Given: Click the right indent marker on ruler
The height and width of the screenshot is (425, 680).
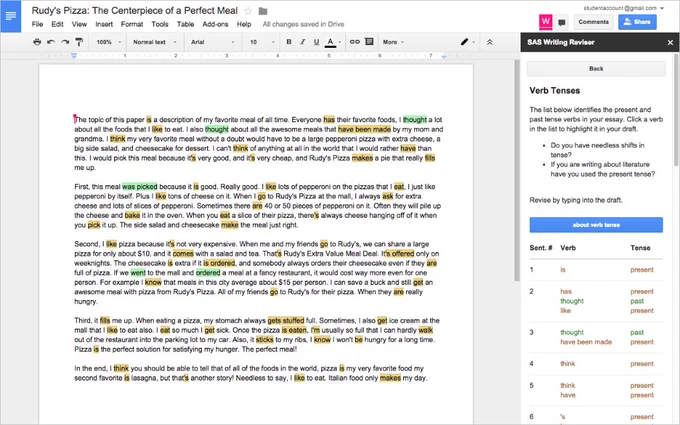Looking at the screenshot, I should [x=443, y=56].
